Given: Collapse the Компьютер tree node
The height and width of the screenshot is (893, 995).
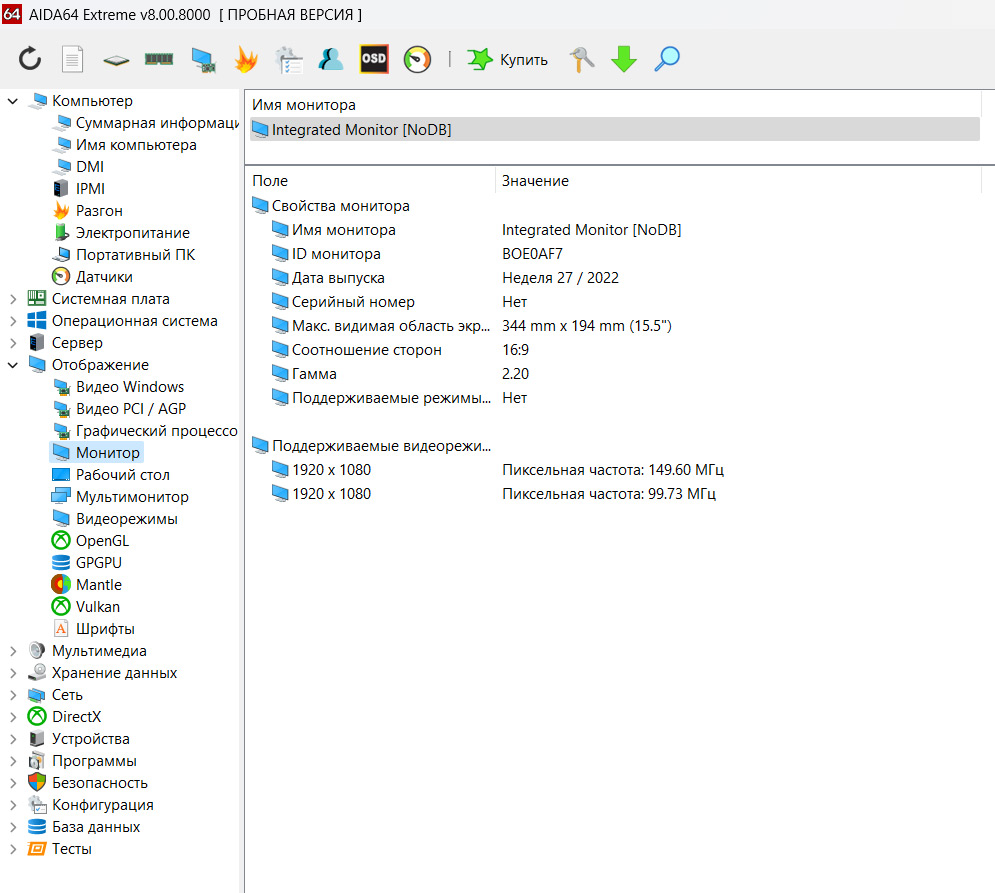Looking at the screenshot, I should 13,101.
